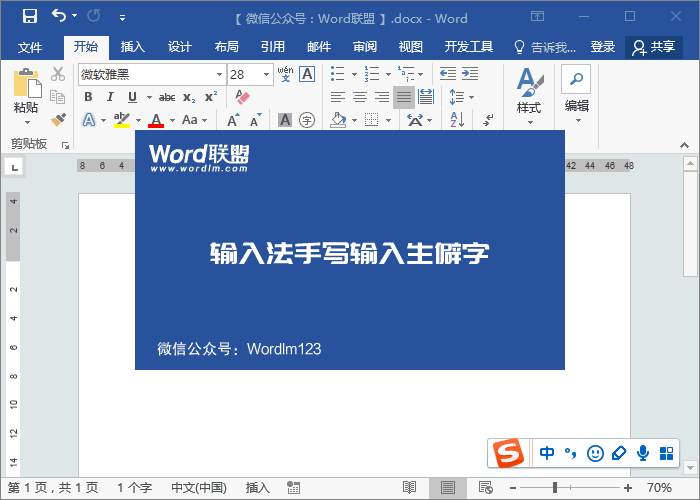This screenshot has height=500, width=700.
Task: Open the 样式 styles gallery
Action: pyautogui.click(x=529, y=96)
